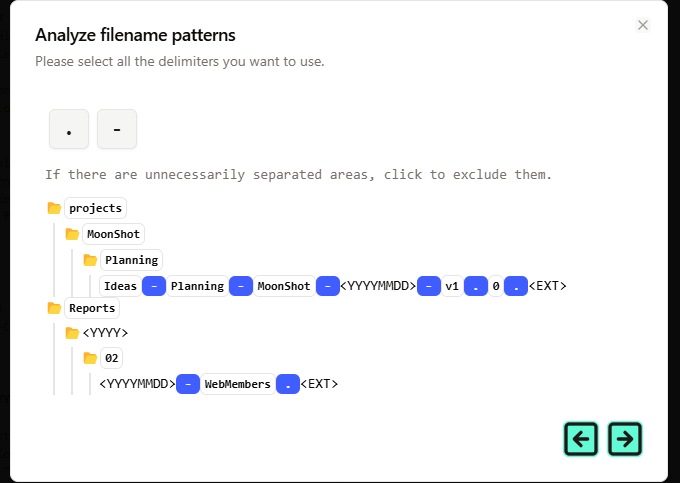
Task: Exclude the hyphen between Planning and MoonShot
Action: tap(241, 286)
